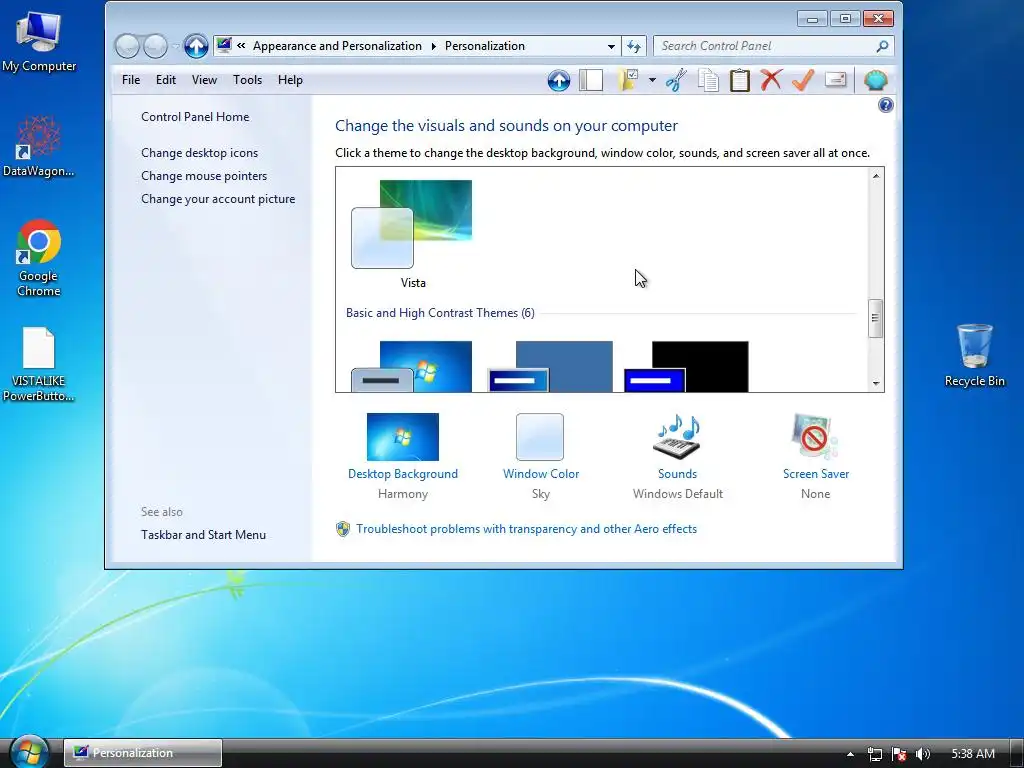The image size is (1024, 768).
Task: Click Appearance and Personalization breadcrumb
Action: [x=337, y=46]
